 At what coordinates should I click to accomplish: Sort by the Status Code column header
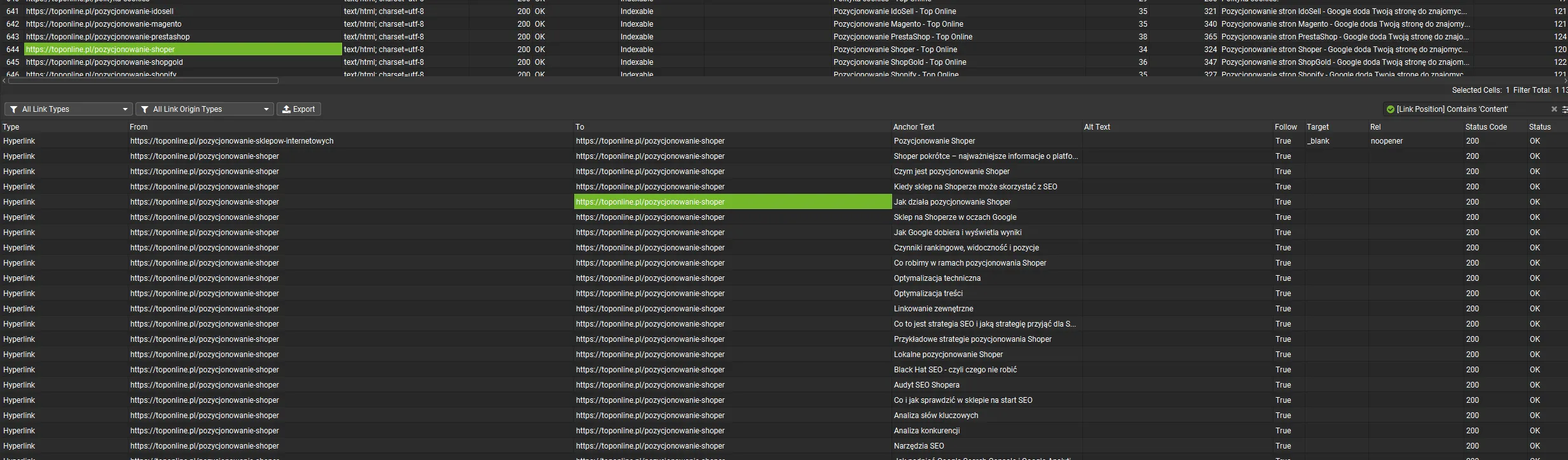click(1485, 127)
